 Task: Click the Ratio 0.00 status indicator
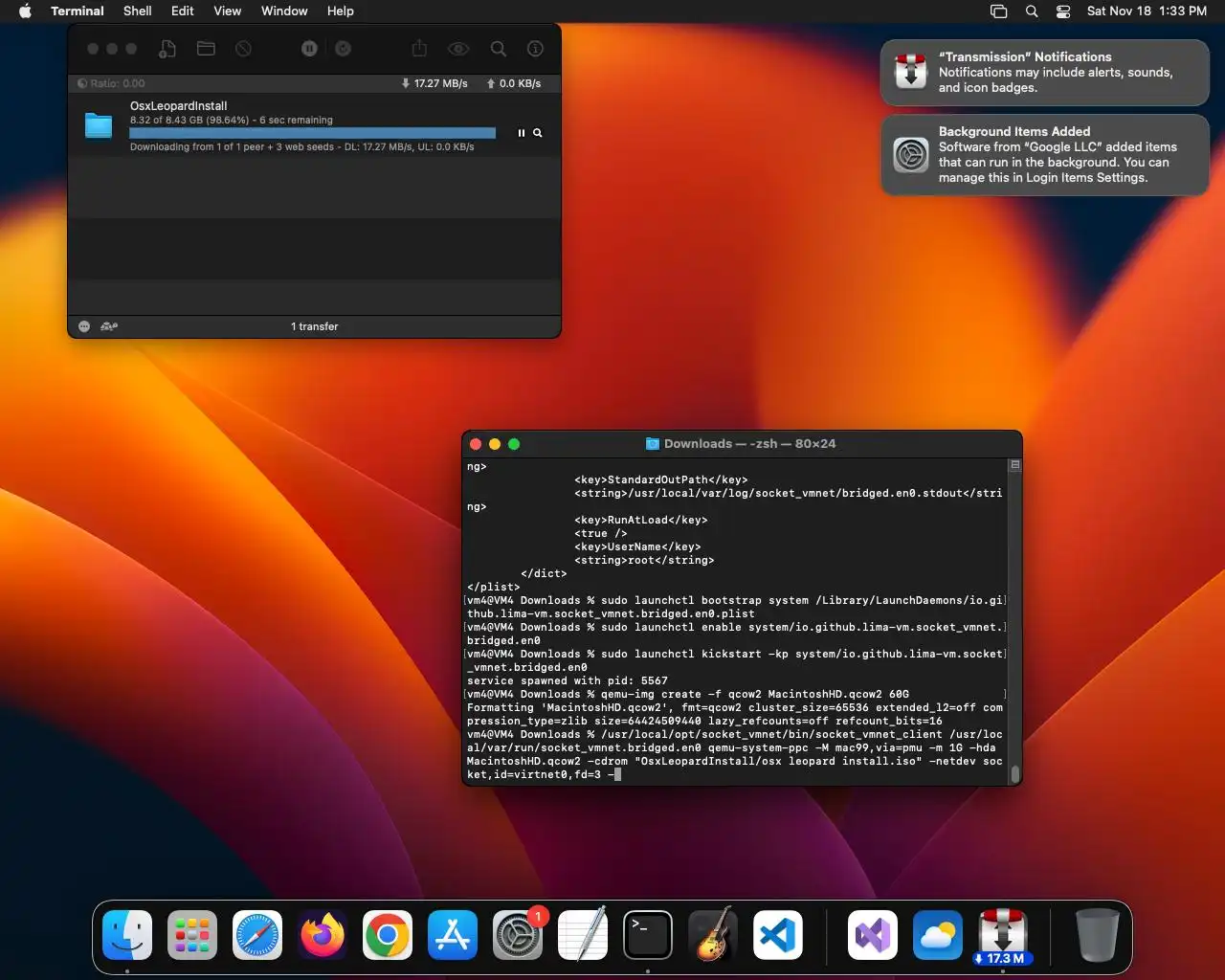(x=111, y=83)
